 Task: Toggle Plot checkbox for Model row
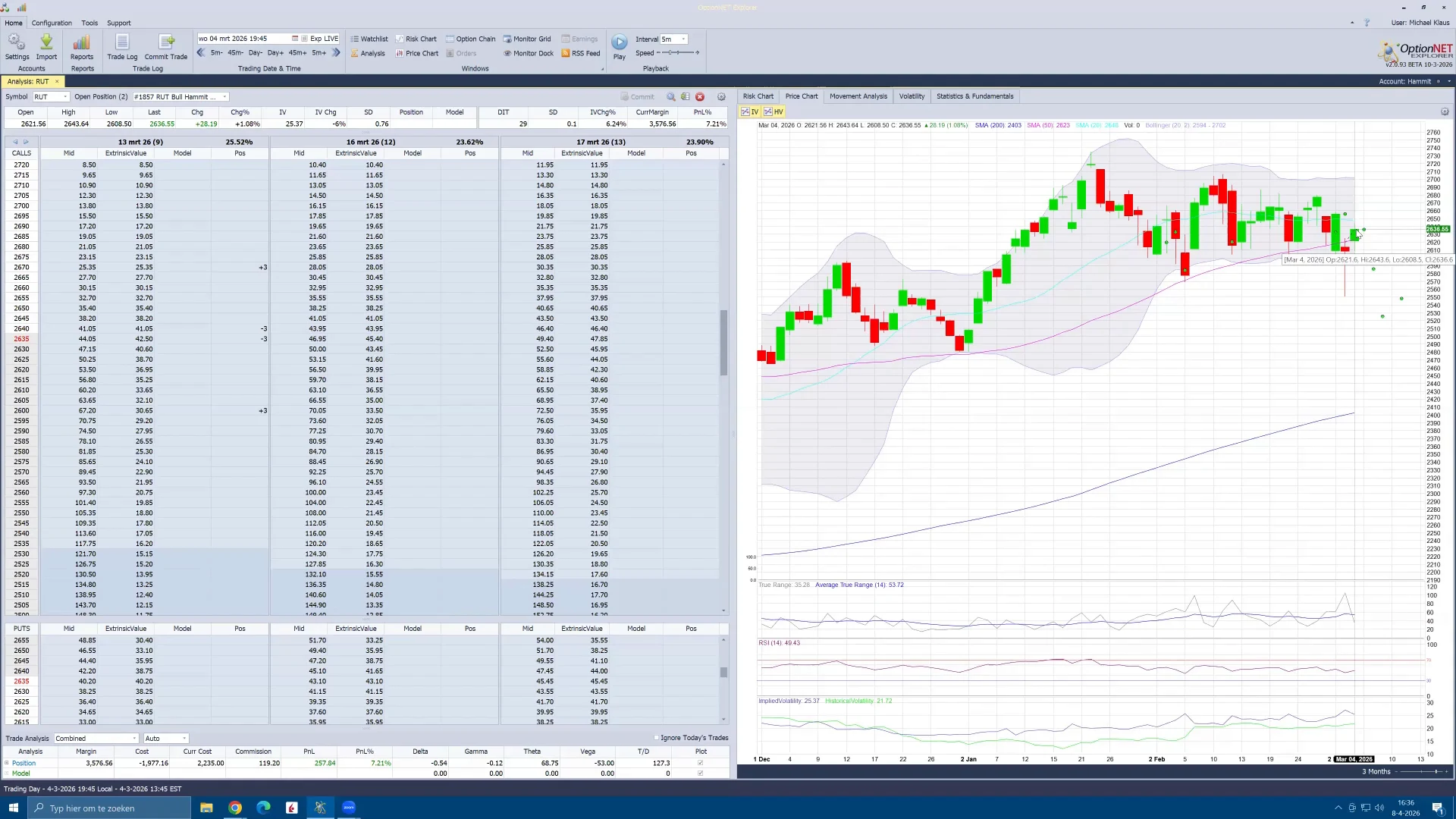coord(700,773)
